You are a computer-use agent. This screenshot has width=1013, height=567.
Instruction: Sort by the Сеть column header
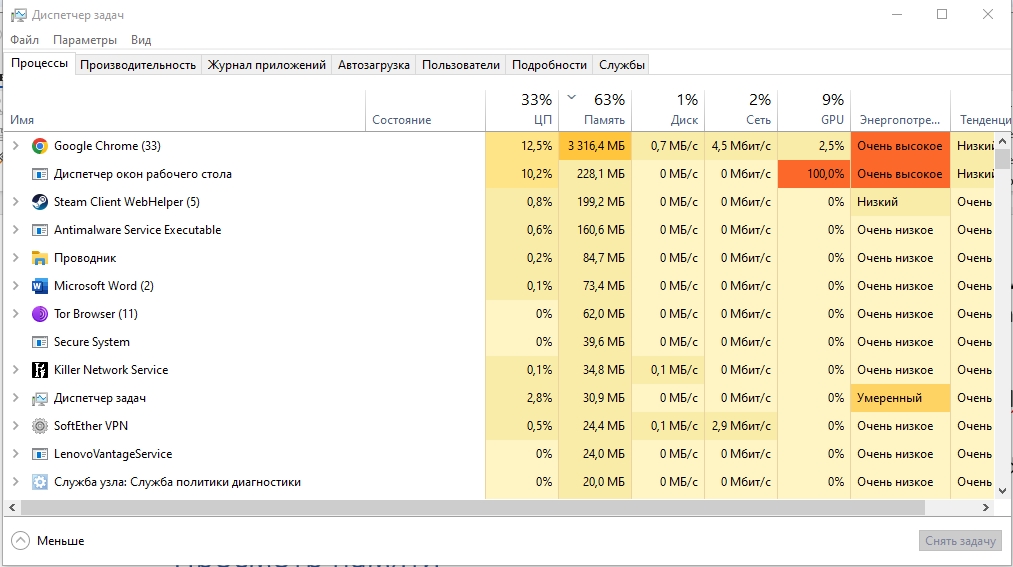click(x=741, y=110)
